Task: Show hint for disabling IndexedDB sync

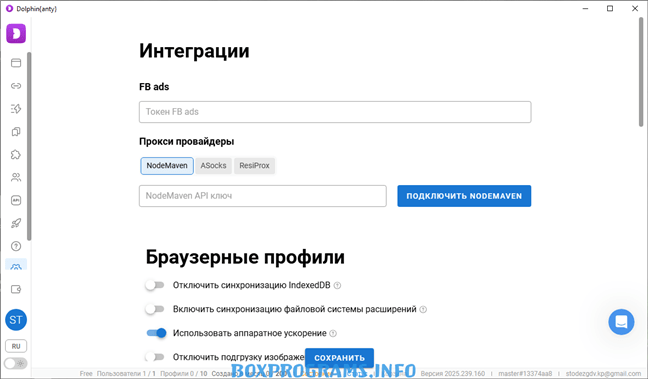Action: point(337,286)
